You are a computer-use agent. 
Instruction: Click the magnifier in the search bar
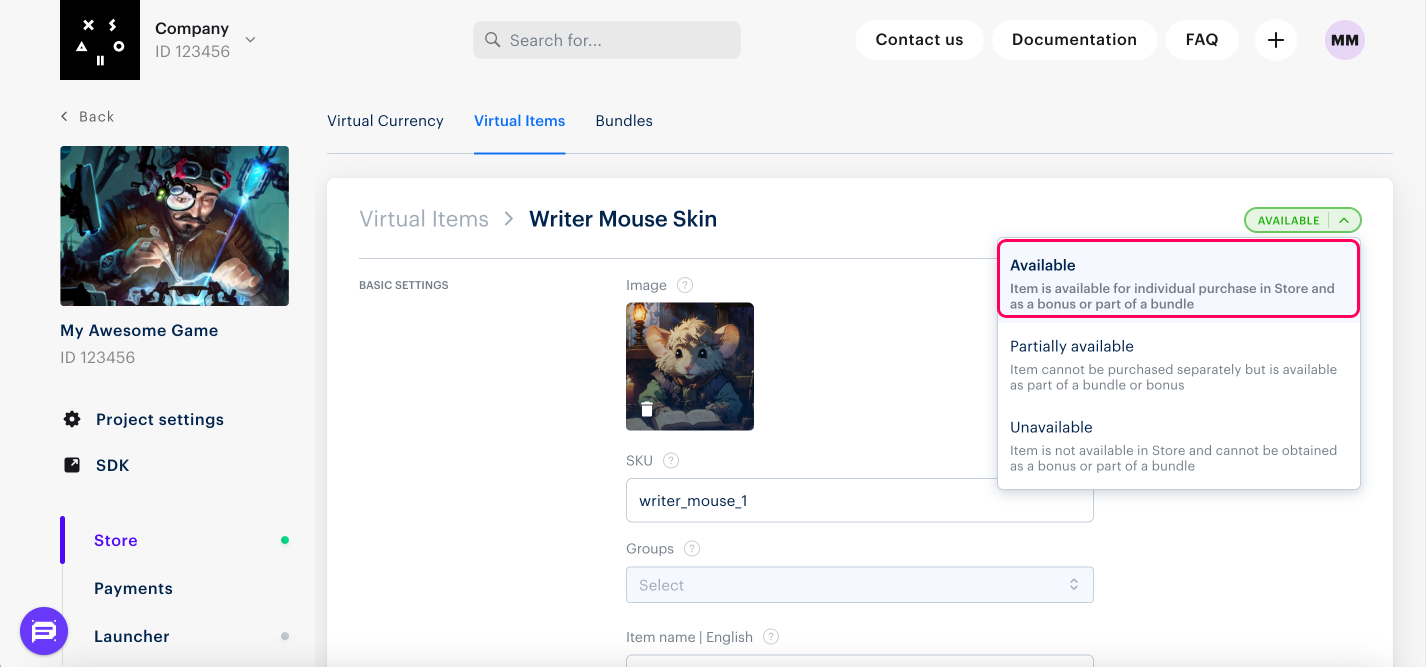point(491,39)
